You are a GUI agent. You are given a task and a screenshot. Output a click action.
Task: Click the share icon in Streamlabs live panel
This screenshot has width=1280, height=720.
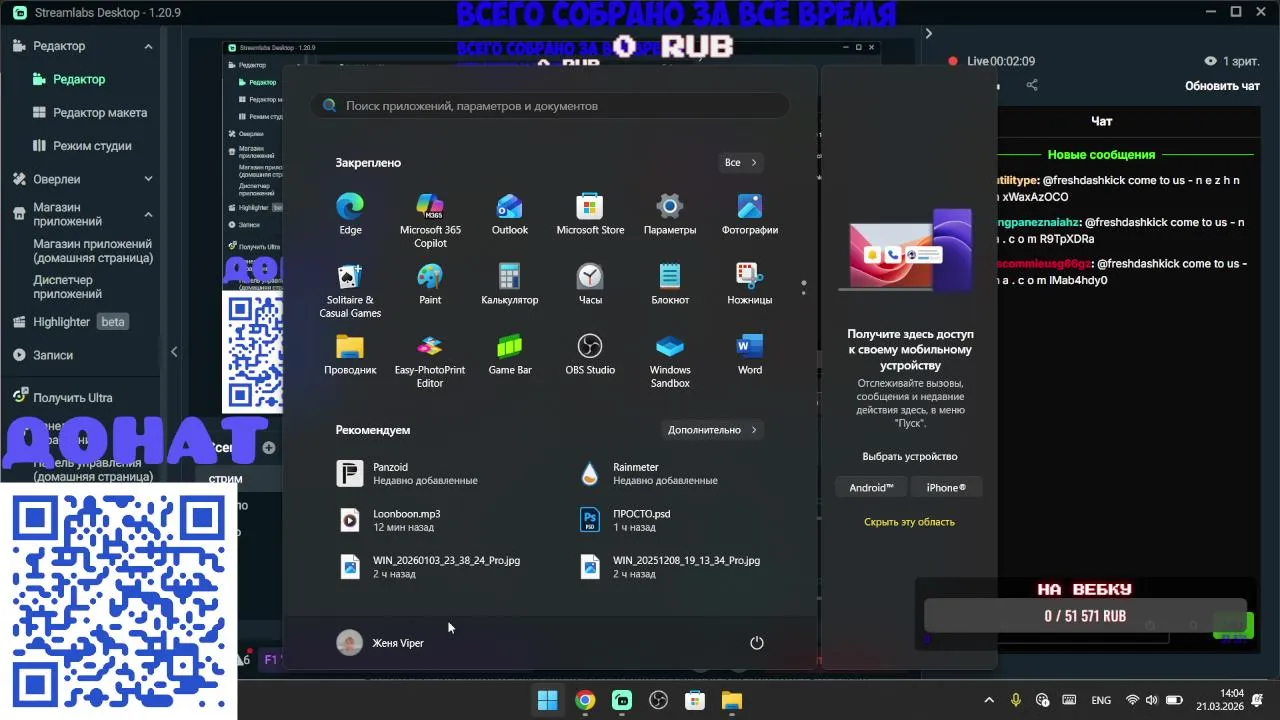click(x=1032, y=85)
